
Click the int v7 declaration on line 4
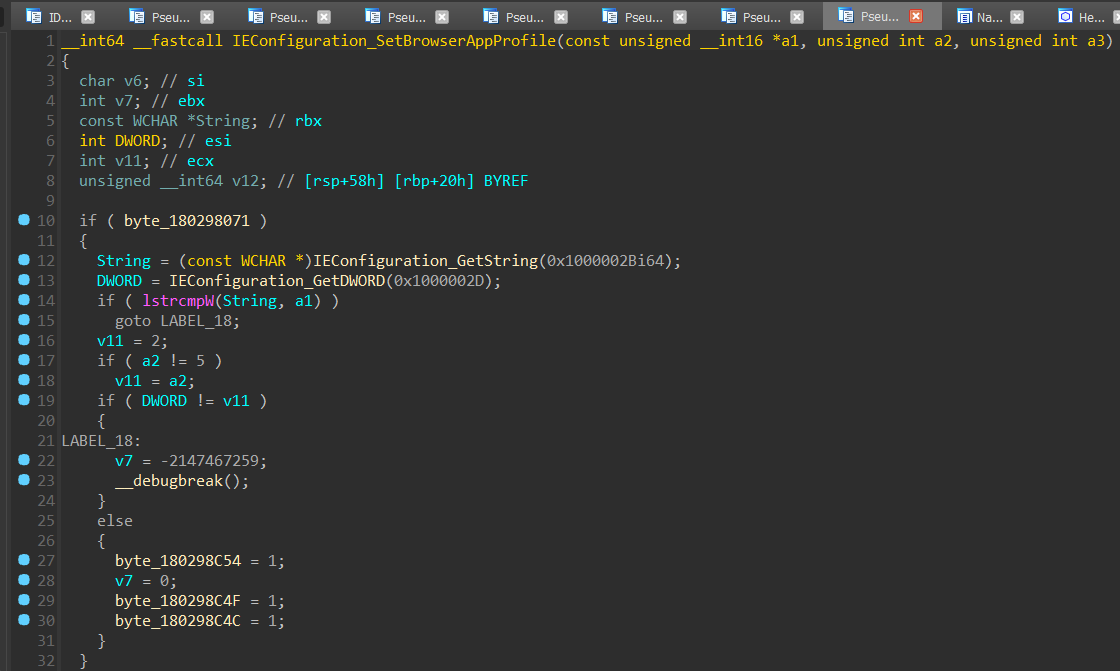point(111,101)
